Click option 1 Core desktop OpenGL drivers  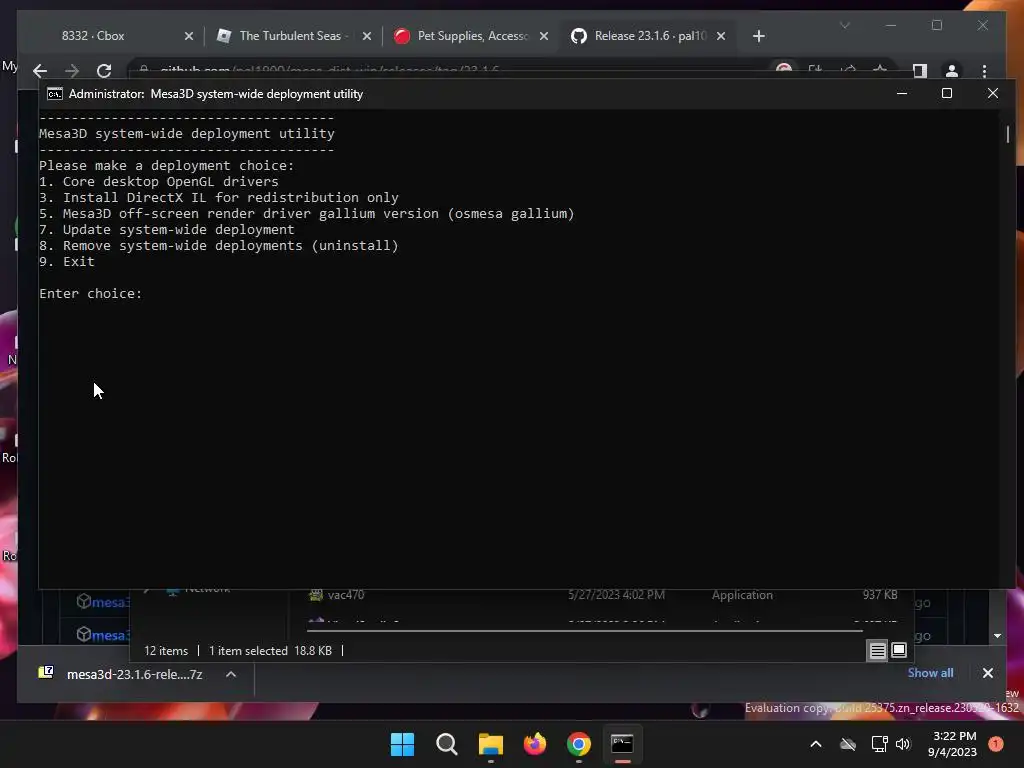tap(159, 182)
